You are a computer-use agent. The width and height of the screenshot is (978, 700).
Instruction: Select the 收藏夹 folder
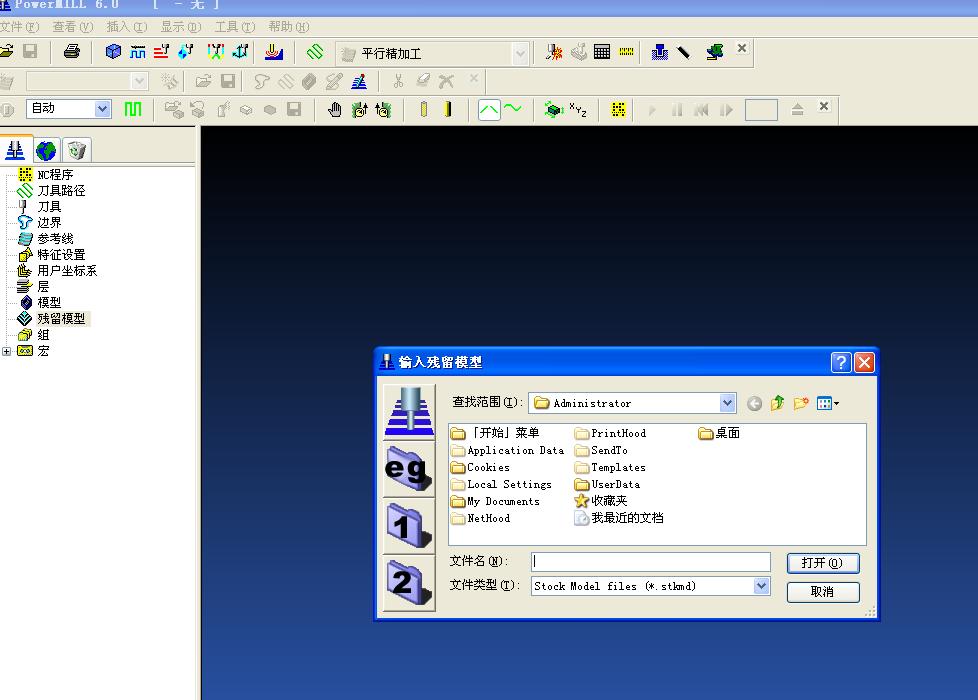(x=601, y=501)
